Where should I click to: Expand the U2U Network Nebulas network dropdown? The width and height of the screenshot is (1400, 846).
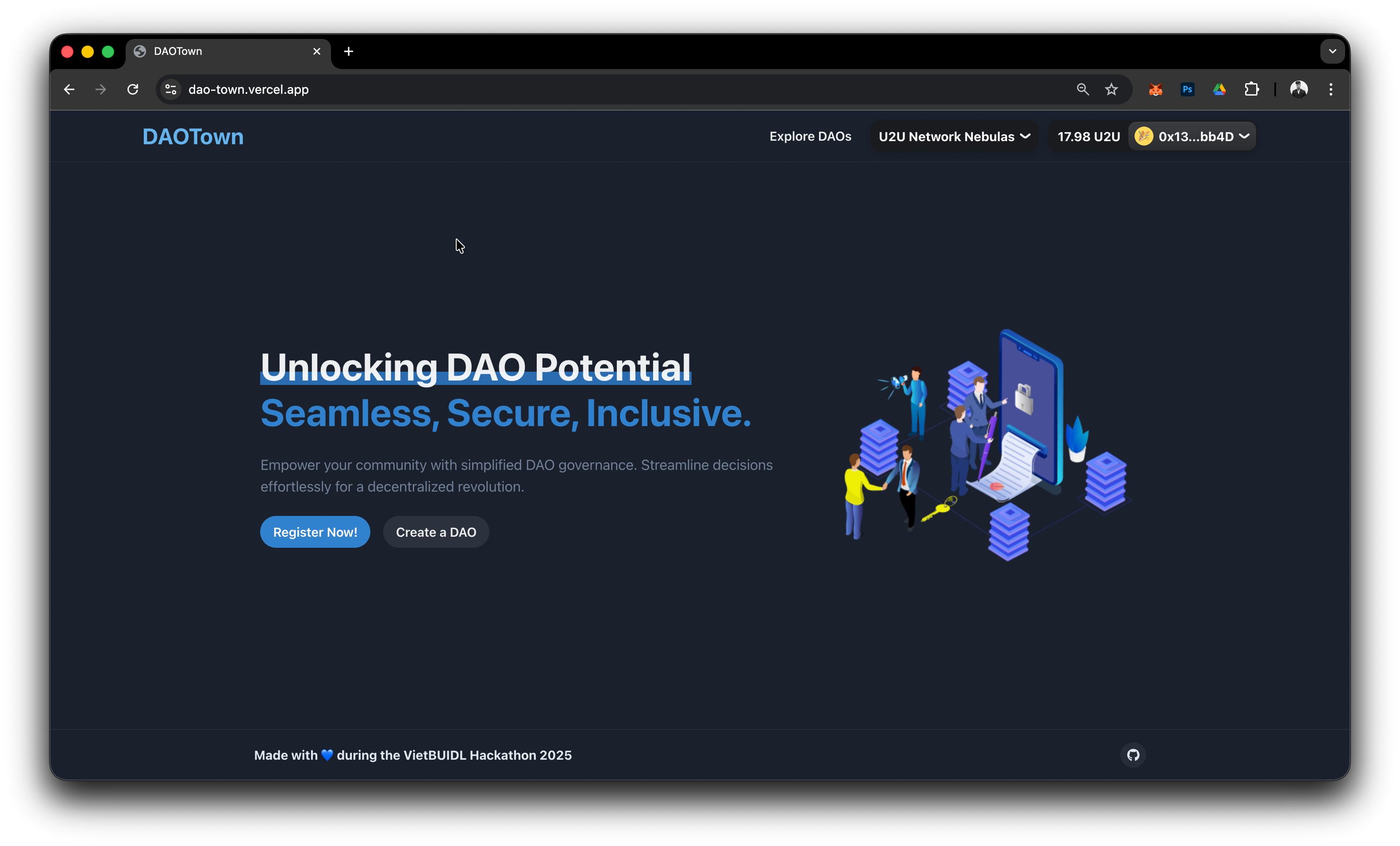click(954, 136)
